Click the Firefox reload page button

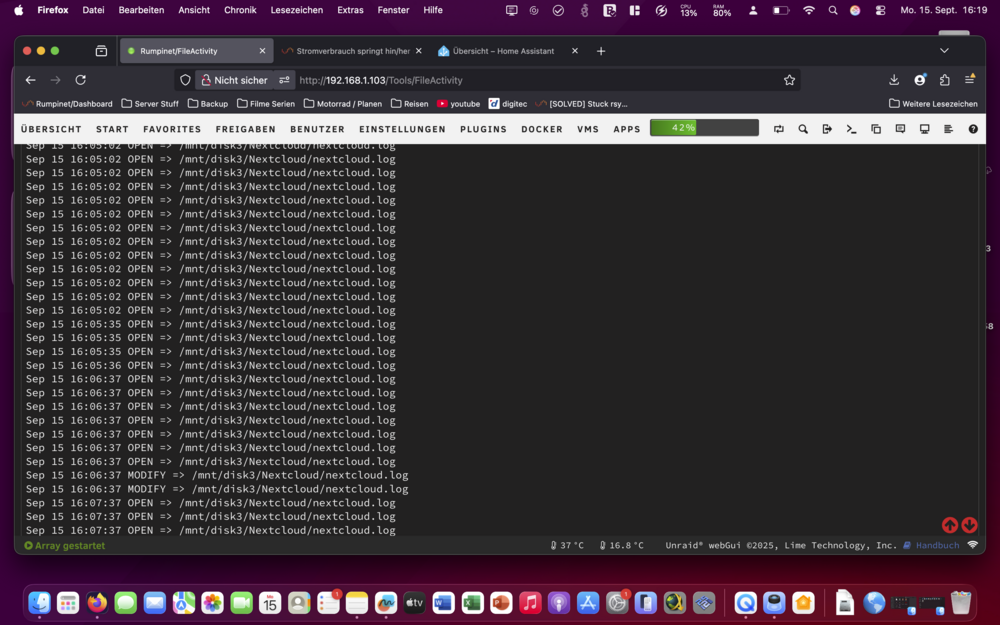point(80,80)
